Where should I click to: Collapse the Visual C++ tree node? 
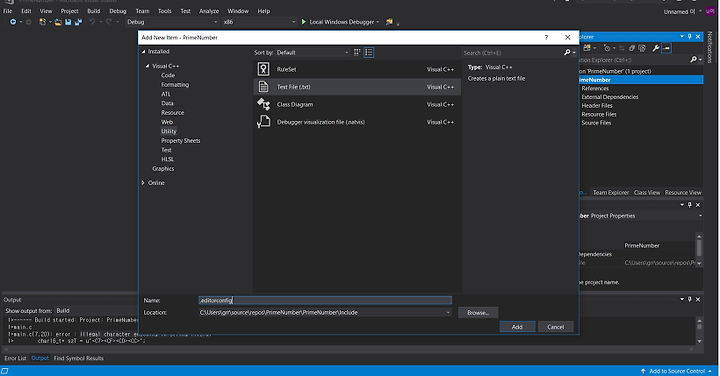(147, 66)
